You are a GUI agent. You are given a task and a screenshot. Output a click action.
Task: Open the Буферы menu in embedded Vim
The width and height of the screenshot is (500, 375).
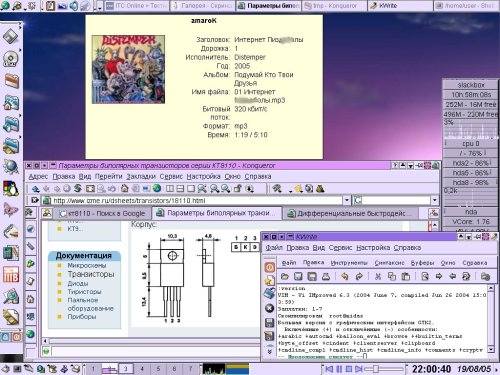pyautogui.click(x=422, y=263)
